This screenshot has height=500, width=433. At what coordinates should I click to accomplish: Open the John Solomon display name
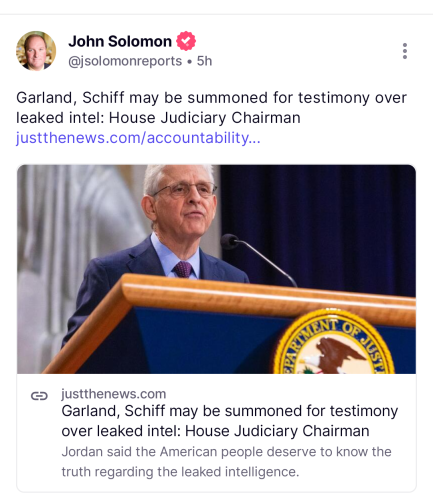pyautogui.click(x=120, y=41)
